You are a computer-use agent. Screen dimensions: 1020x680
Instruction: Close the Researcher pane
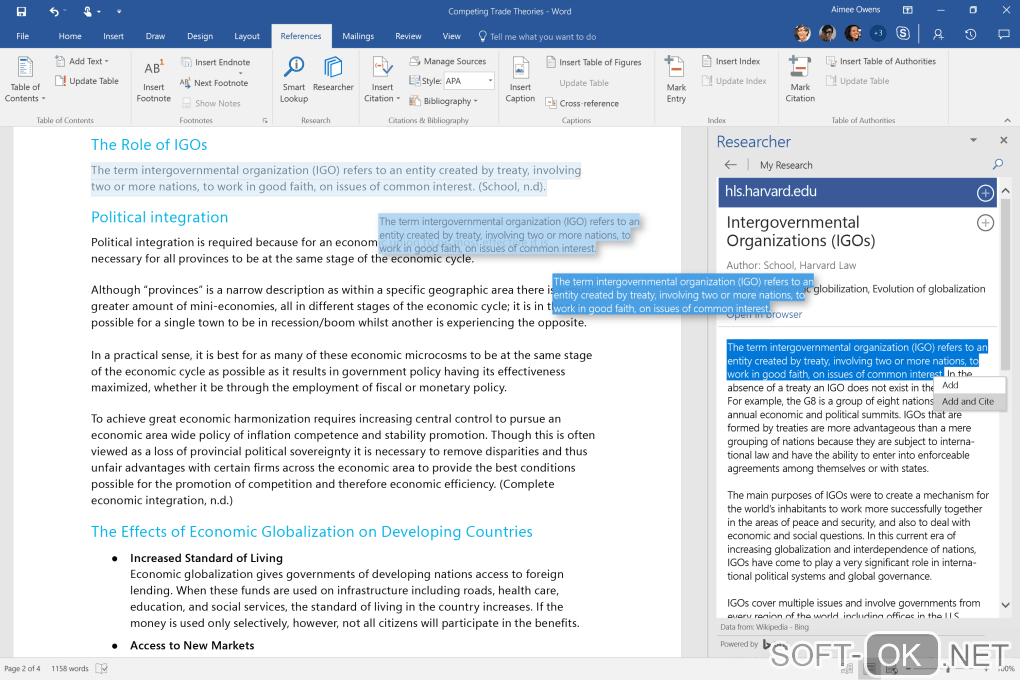1004,140
